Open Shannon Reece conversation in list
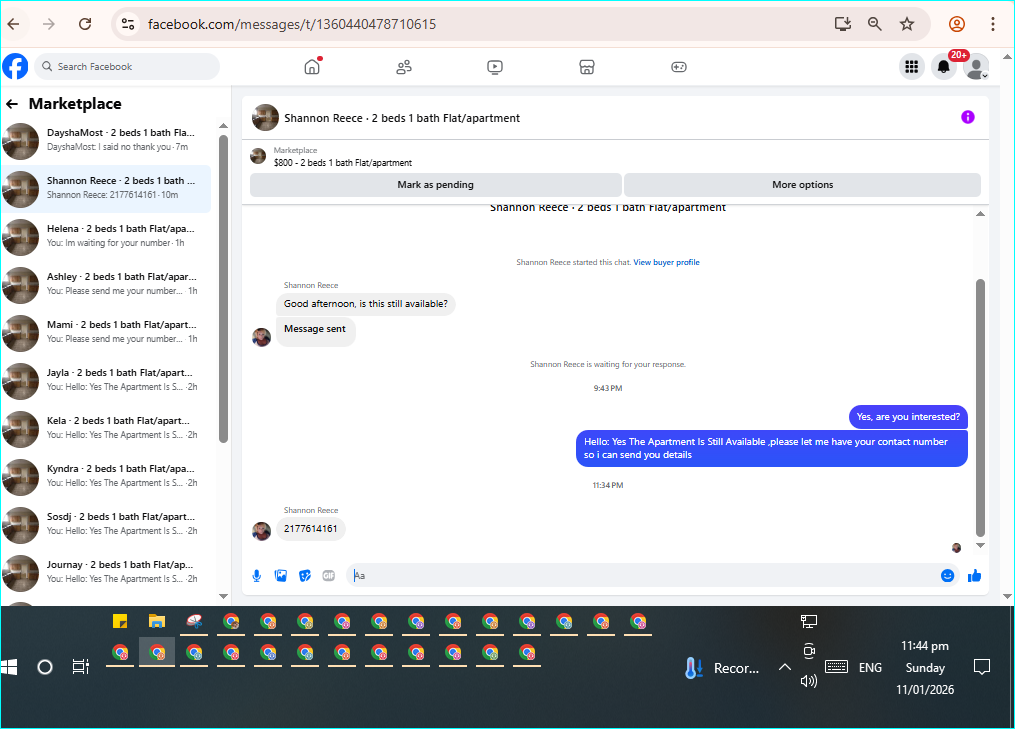 107,188
